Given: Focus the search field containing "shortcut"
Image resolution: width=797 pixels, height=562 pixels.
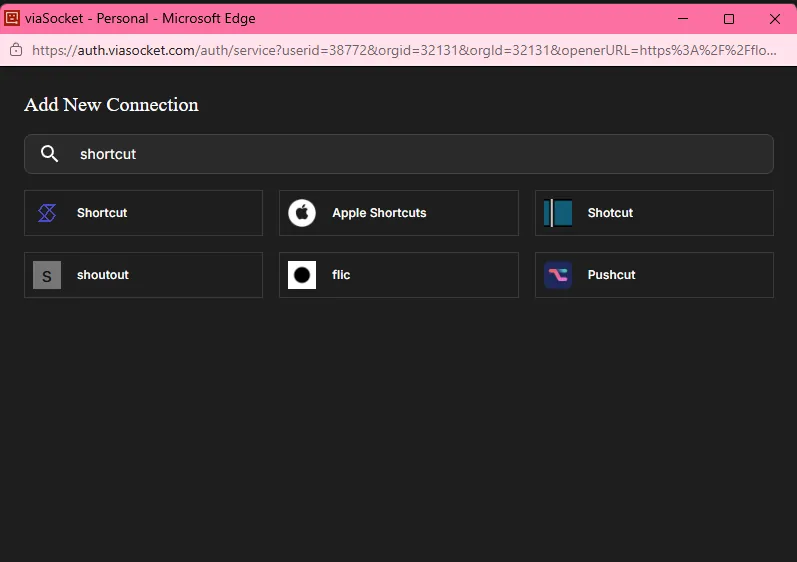Looking at the screenshot, I should click(x=420, y=154).
